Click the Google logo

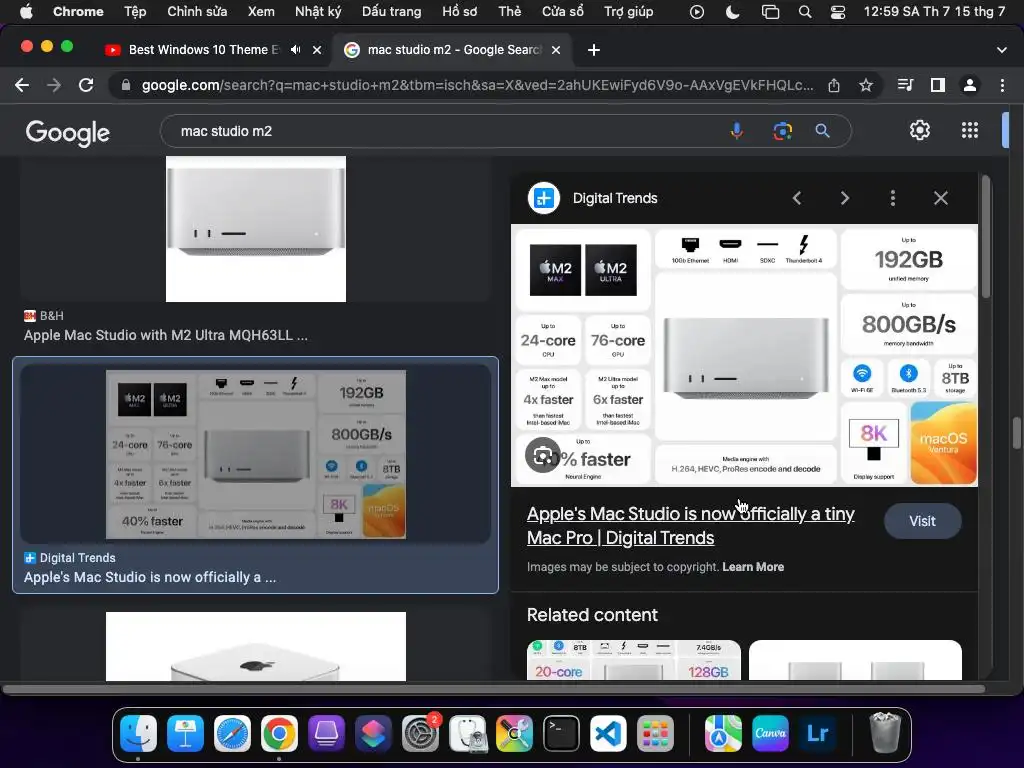tap(68, 133)
